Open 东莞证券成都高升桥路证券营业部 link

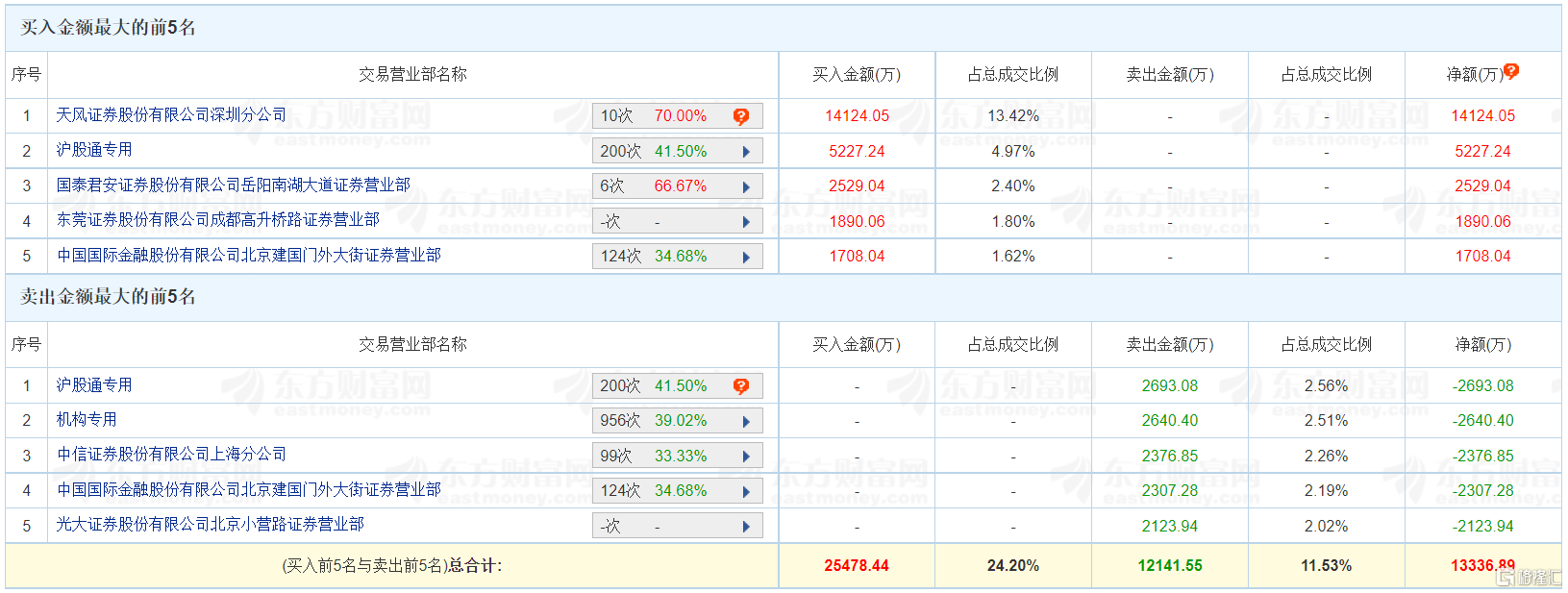217,220
